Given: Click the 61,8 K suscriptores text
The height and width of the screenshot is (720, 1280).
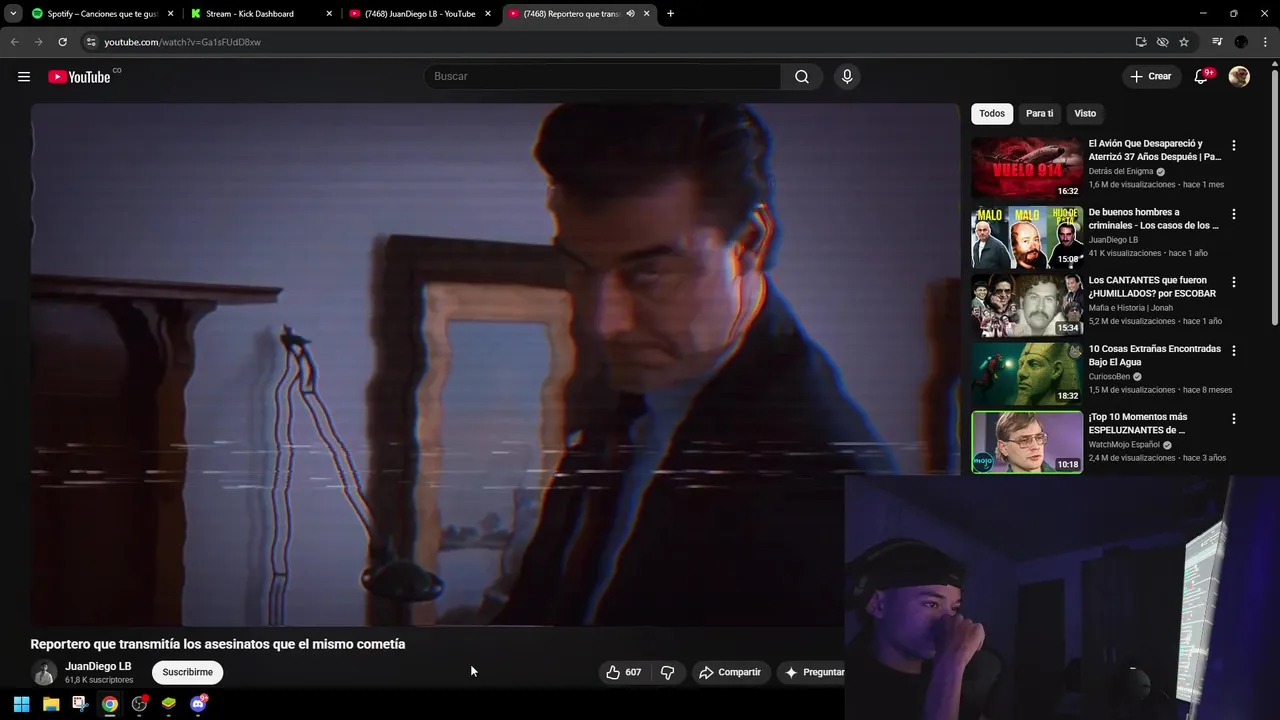Looking at the screenshot, I should pos(99,680).
